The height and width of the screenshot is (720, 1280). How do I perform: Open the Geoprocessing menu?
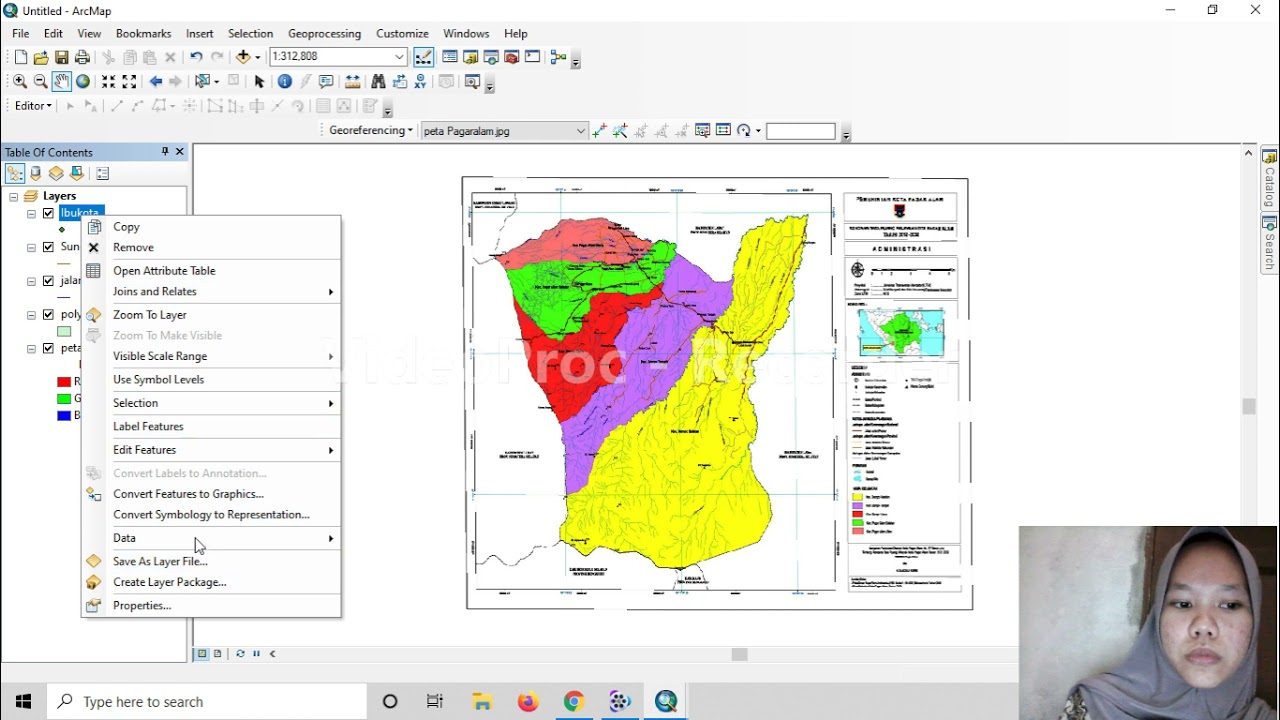tap(322, 33)
